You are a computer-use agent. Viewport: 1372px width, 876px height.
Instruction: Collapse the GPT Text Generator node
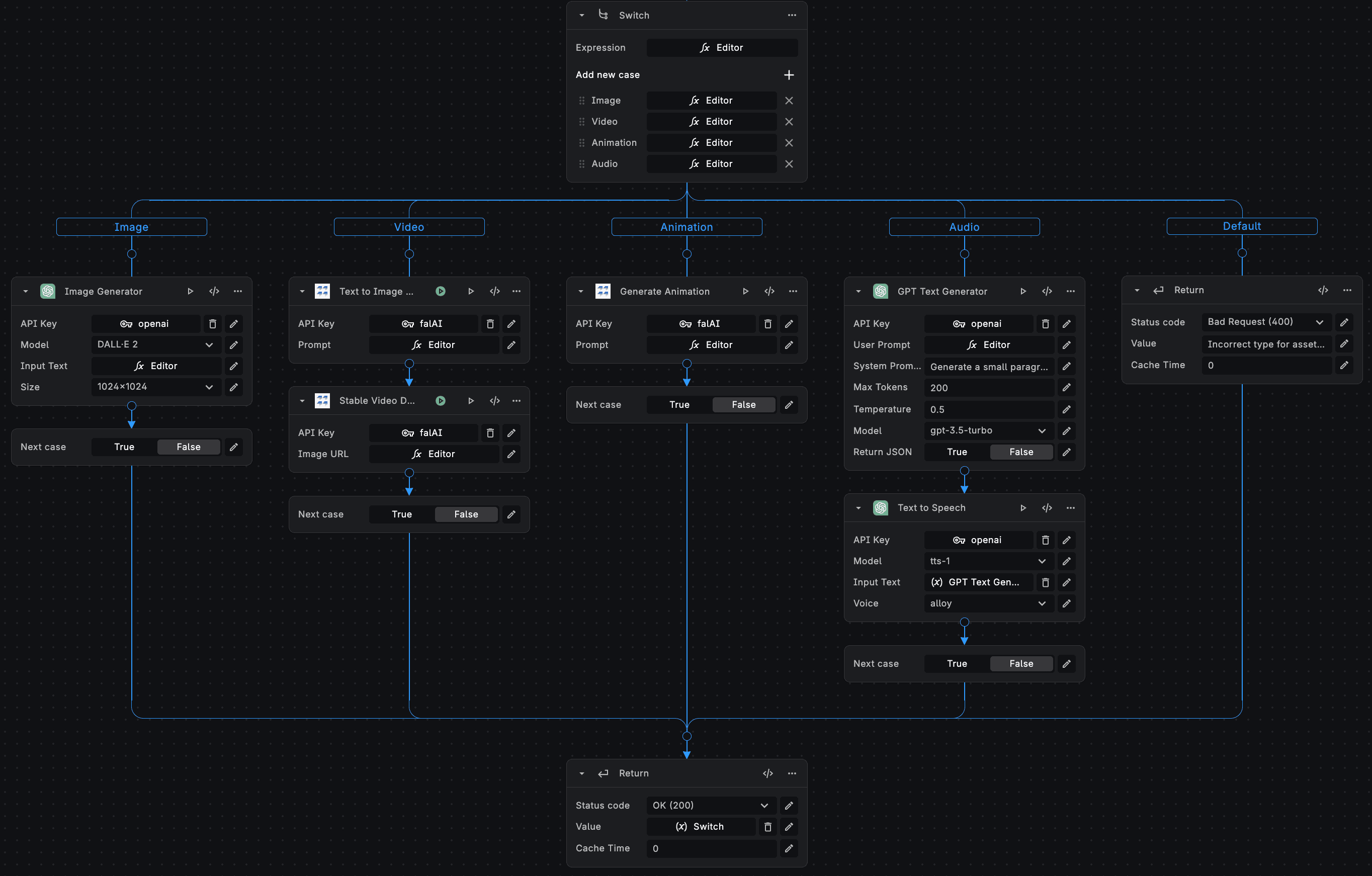(857, 291)
